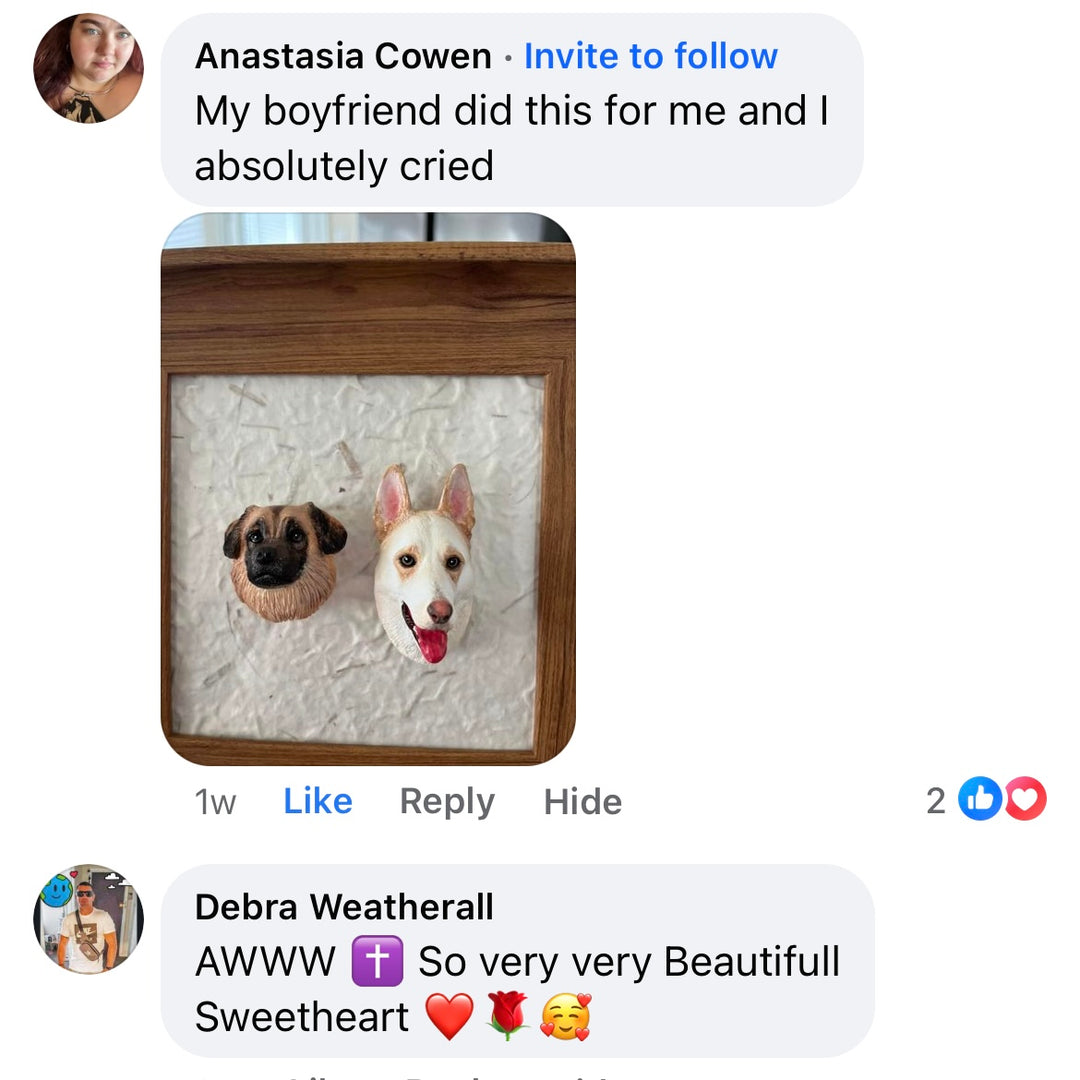This screenshot has width=1080, height=1080.
Task: Click the red heart reaction icon
Action: tap(1025, 799)
